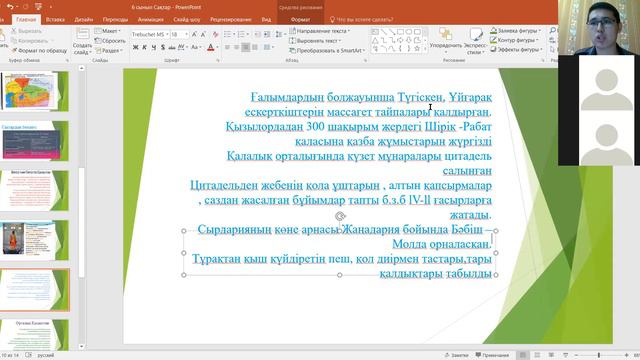
Task: Toggle align text left
Action: 227,47
